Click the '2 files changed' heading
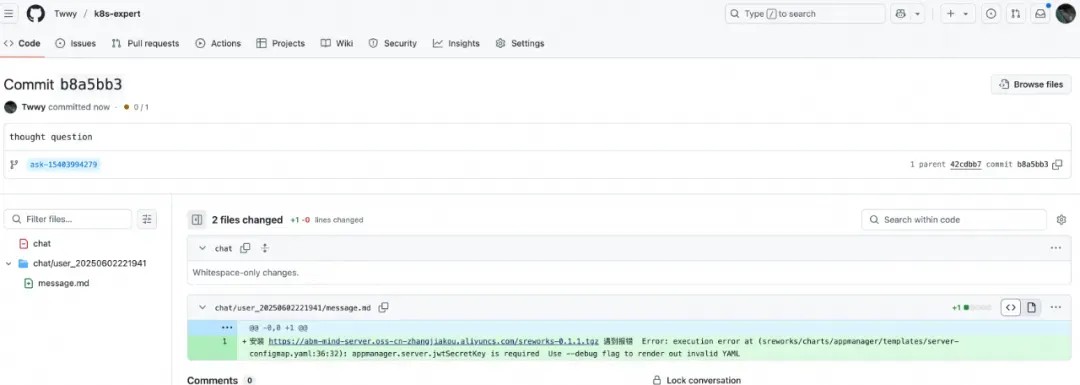The width and height of the screenshot is (1080, 385). click(x=247, y=220)
